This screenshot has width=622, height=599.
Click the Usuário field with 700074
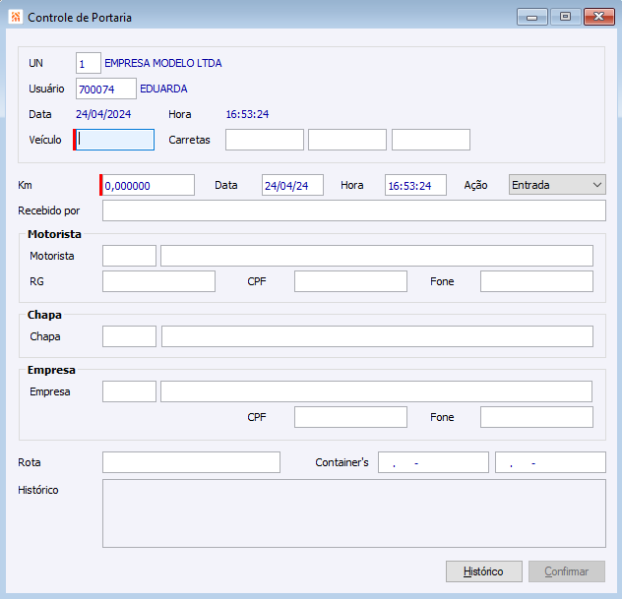pos(106,88)
